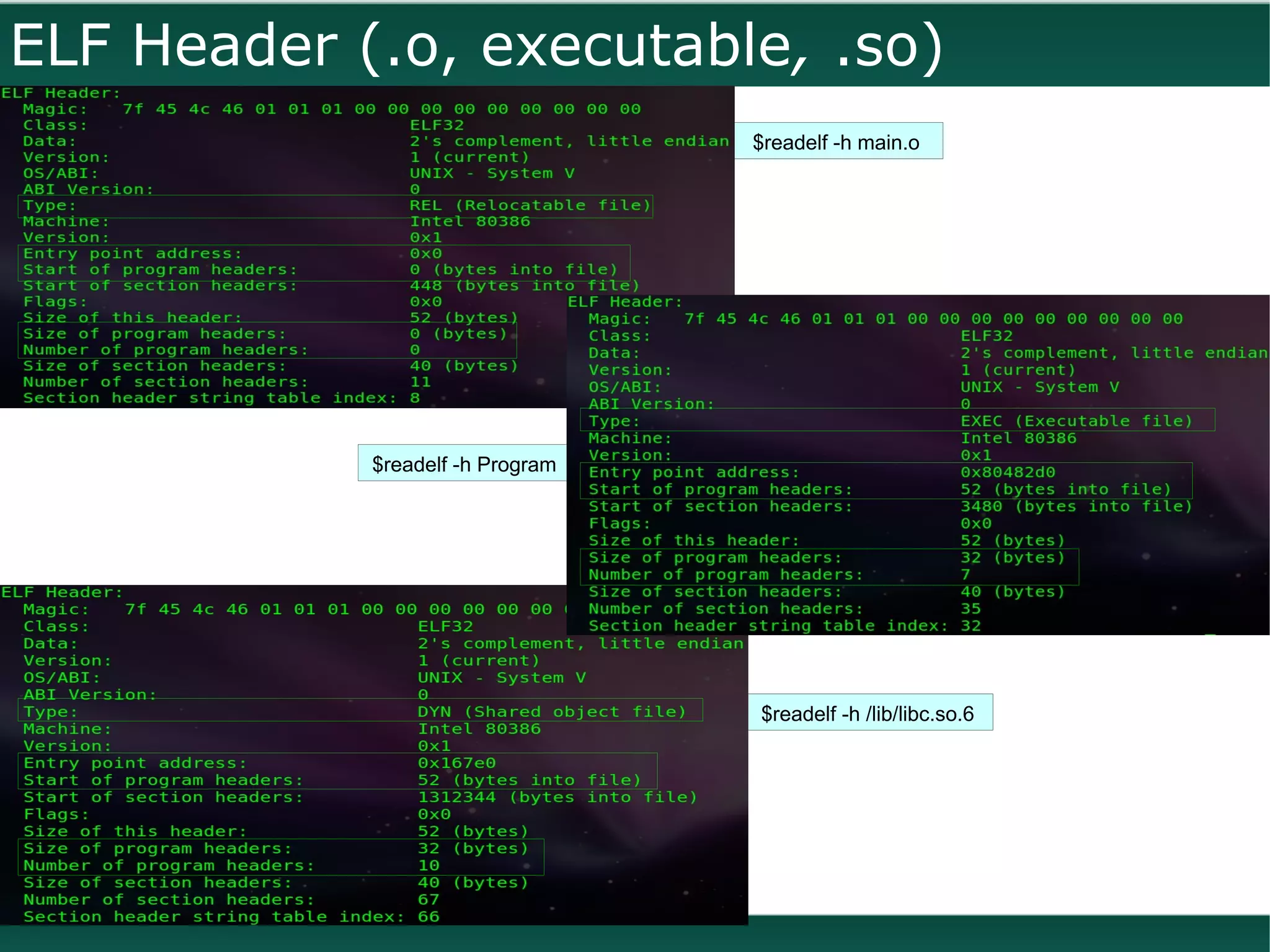Click 'UNIX - System V' in libc output

[502, 677]
